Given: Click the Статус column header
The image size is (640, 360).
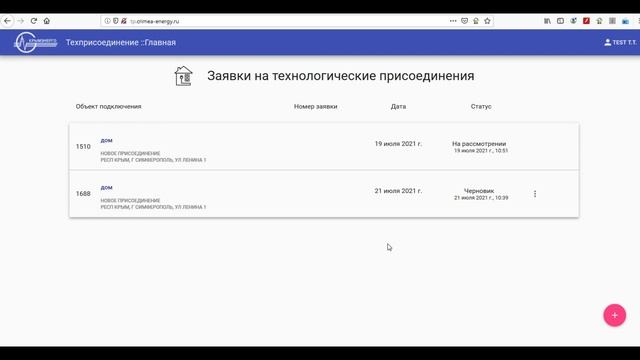Looking at the screenshot, I should [481, 107].
